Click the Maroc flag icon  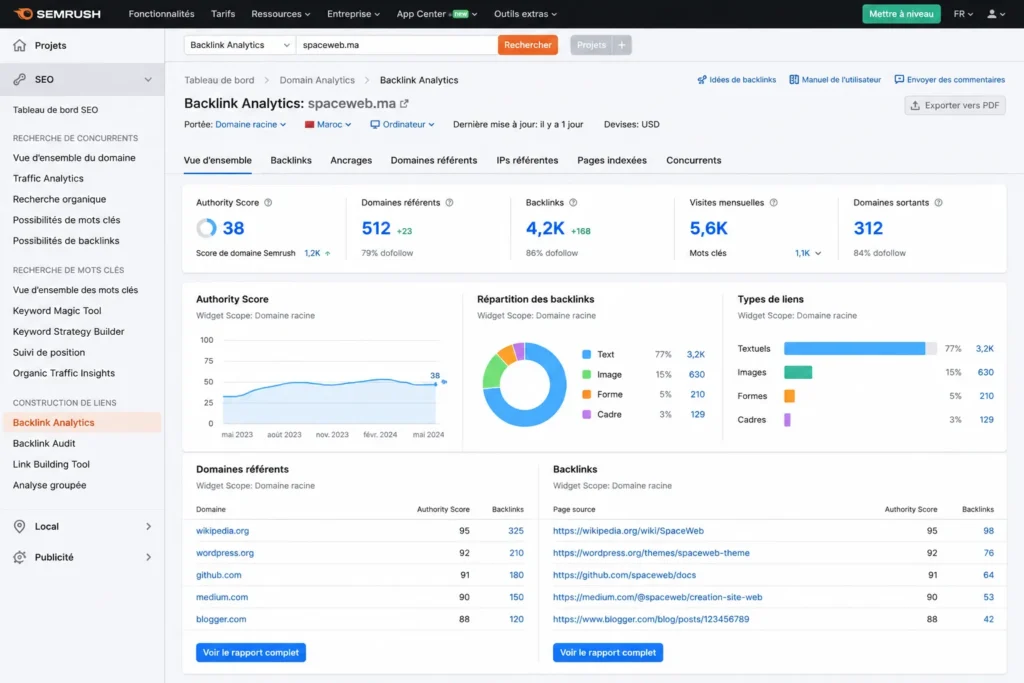tap(310, 124)
